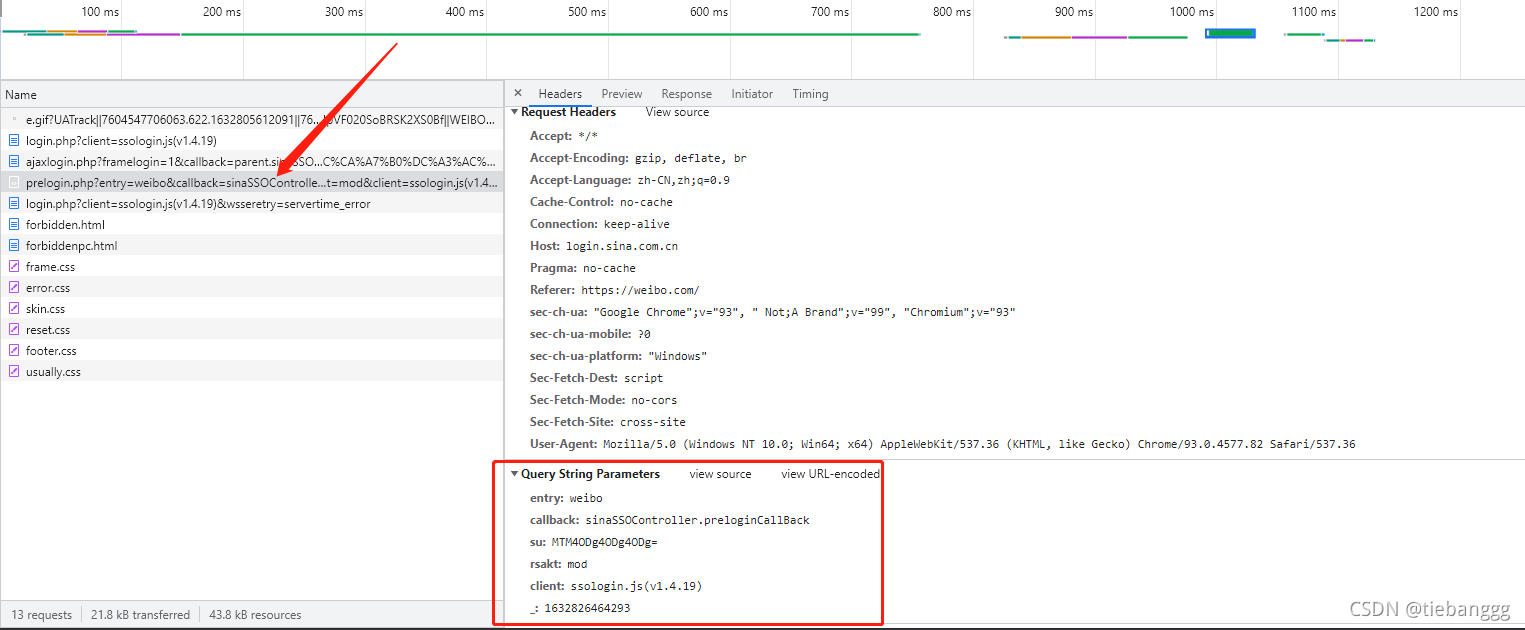Click the su: MTM4ODg4ODg4ODg= parameter
Viewport: 1525px width, 630px height.
tap(593, 542)
